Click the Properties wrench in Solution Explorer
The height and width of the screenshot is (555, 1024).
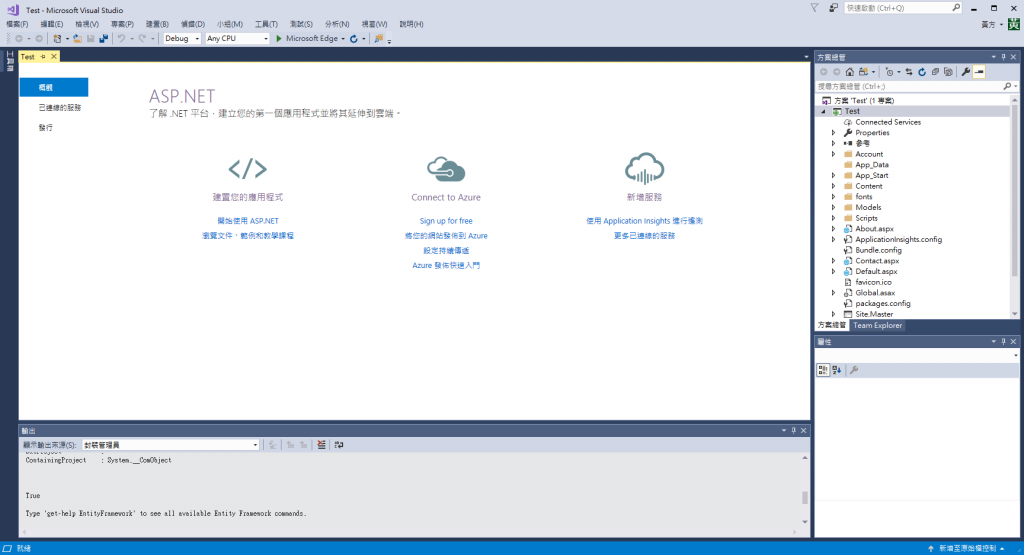966,72
